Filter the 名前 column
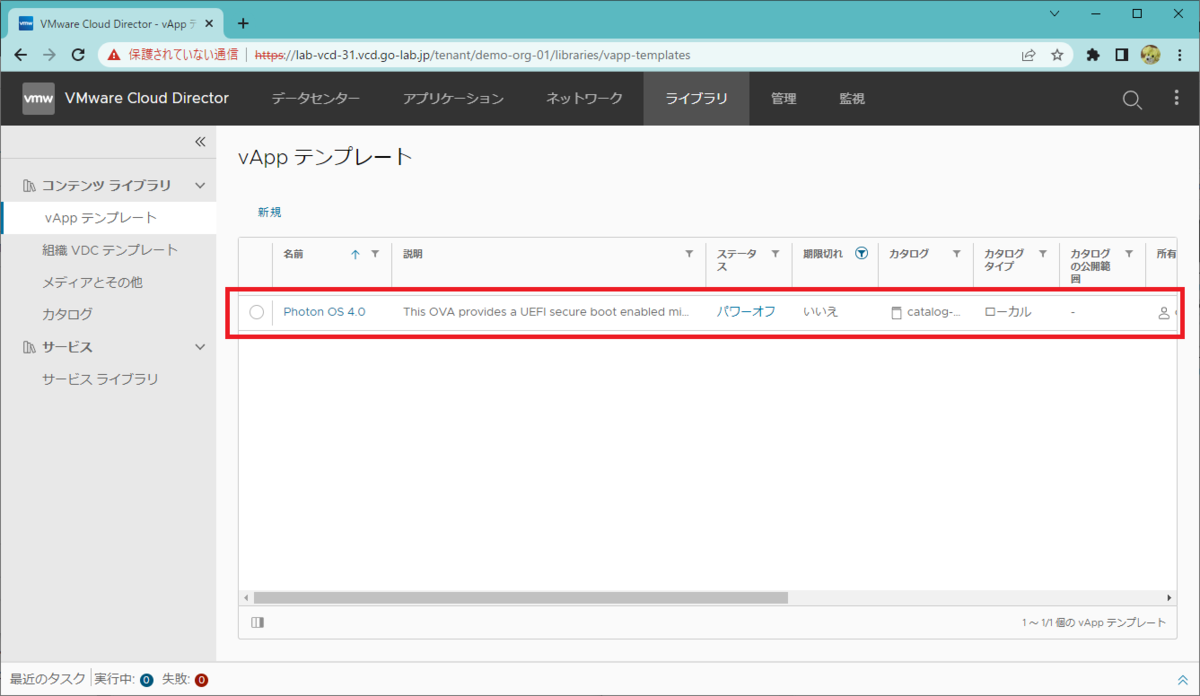 click(x=375, y=254)
